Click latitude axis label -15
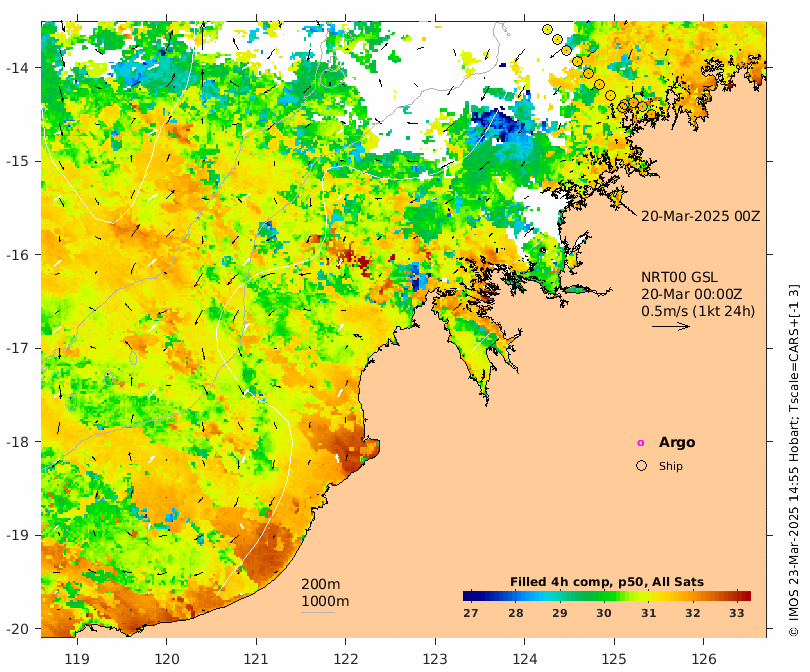The image size is (810, 672). [18, 161]
